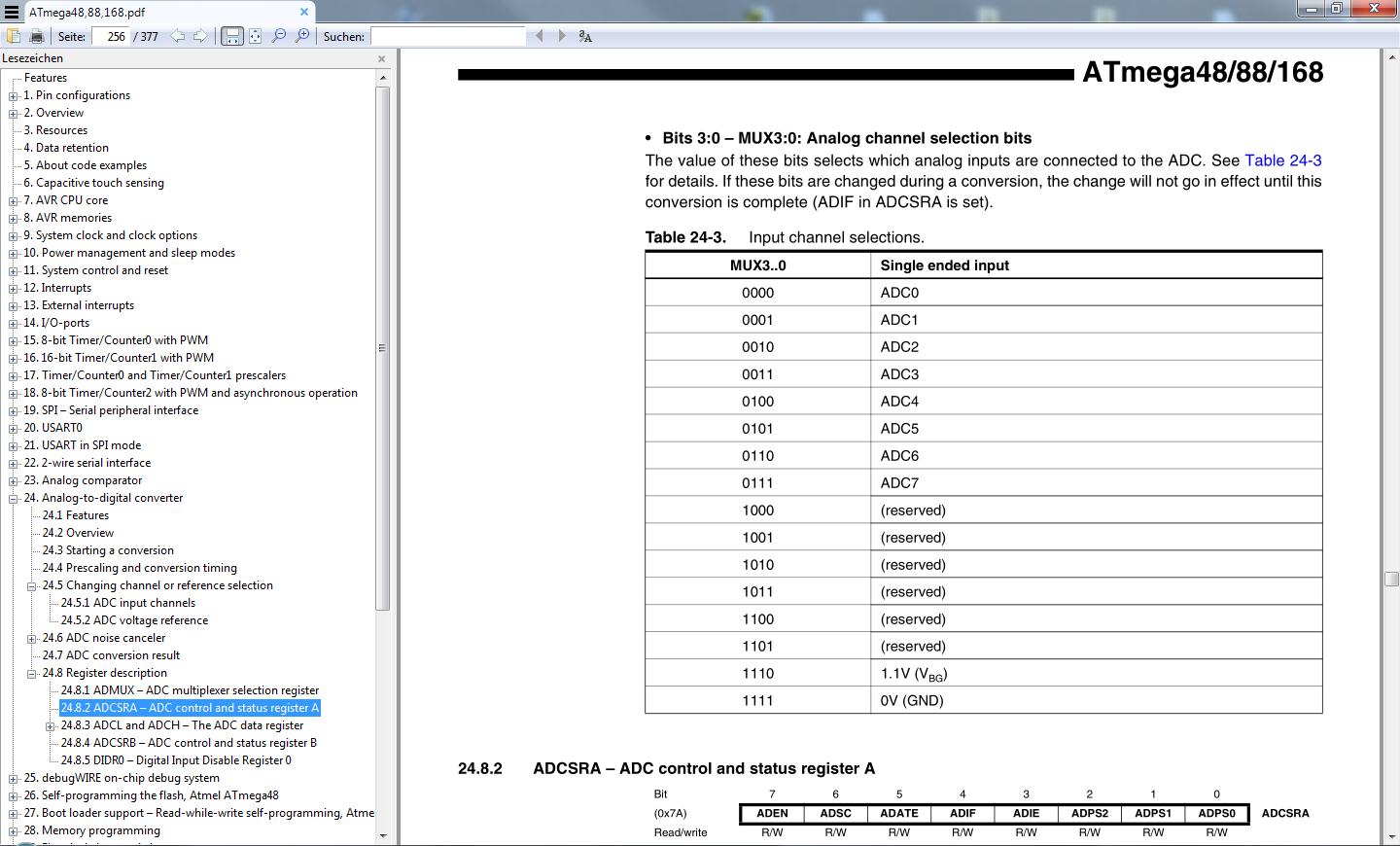Open 4. Data retention bookmark

pos(66,148)
